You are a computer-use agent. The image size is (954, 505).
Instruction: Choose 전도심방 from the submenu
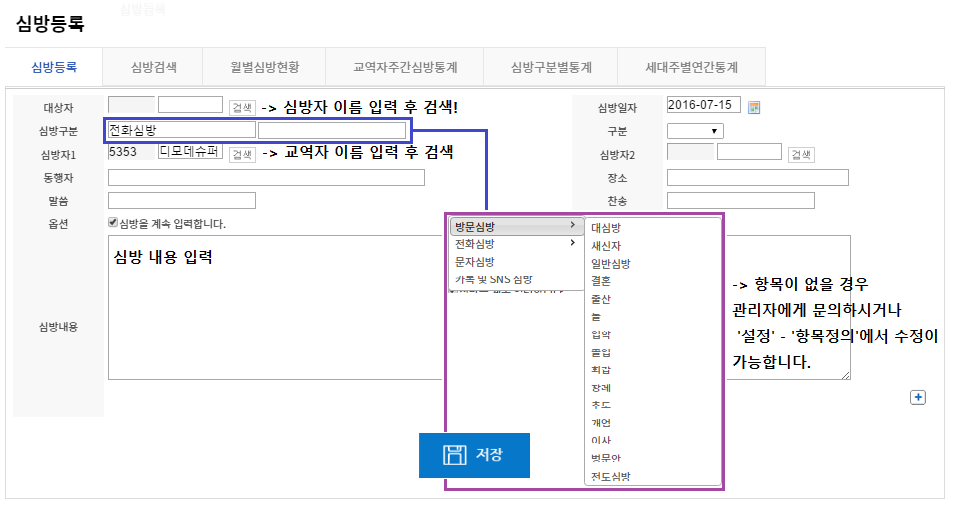[x=611, y=476]
